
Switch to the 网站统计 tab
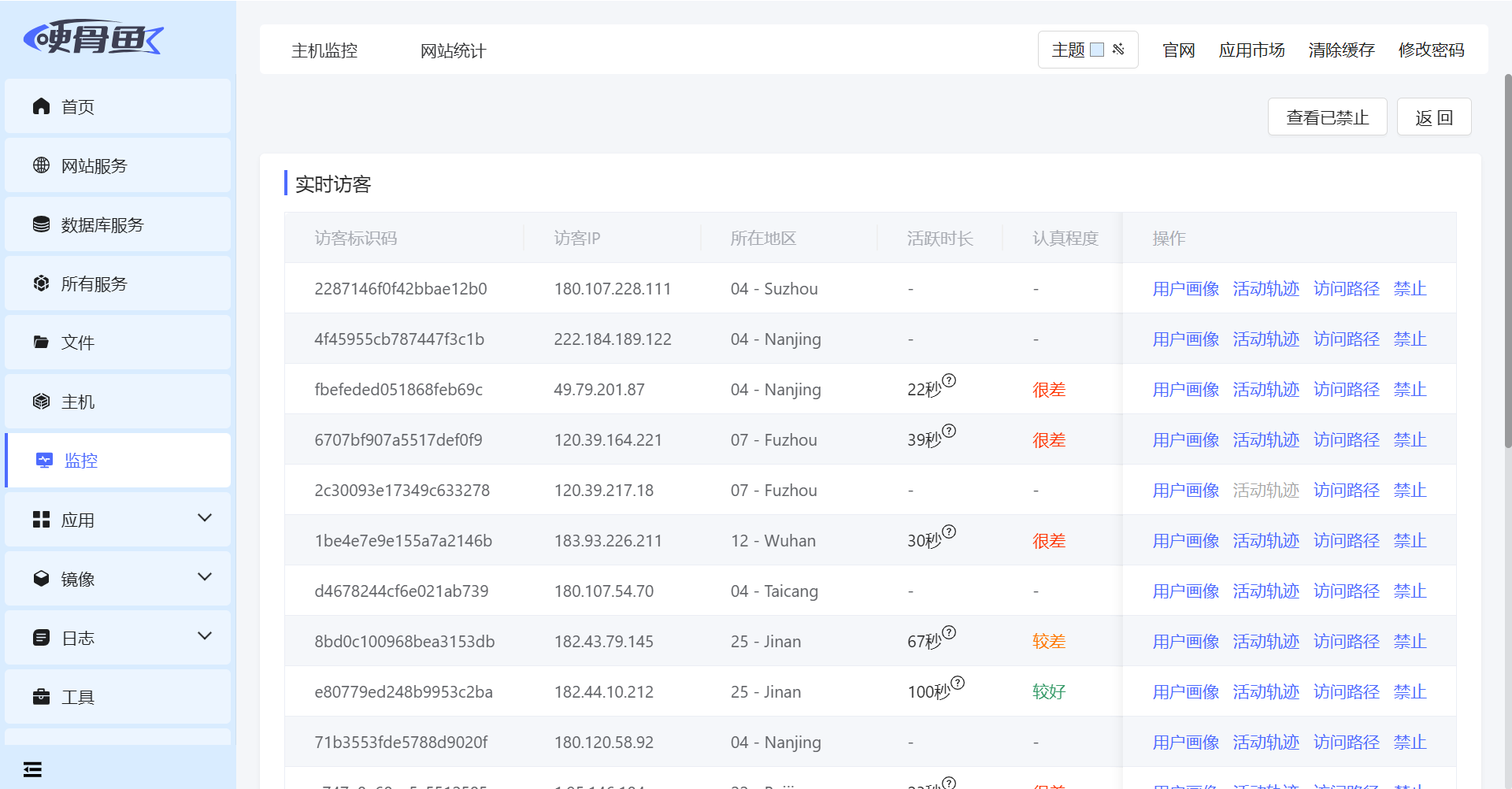pyautogui.click(x=453, y=51)
